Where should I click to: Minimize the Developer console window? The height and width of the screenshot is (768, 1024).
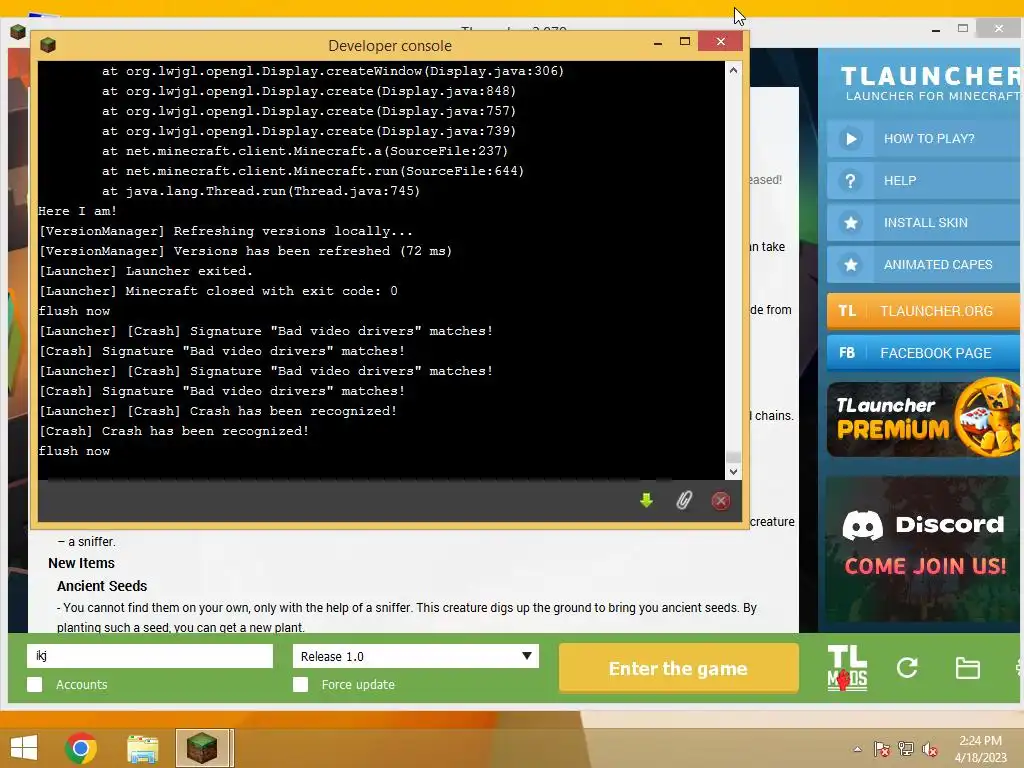[658, 42]
